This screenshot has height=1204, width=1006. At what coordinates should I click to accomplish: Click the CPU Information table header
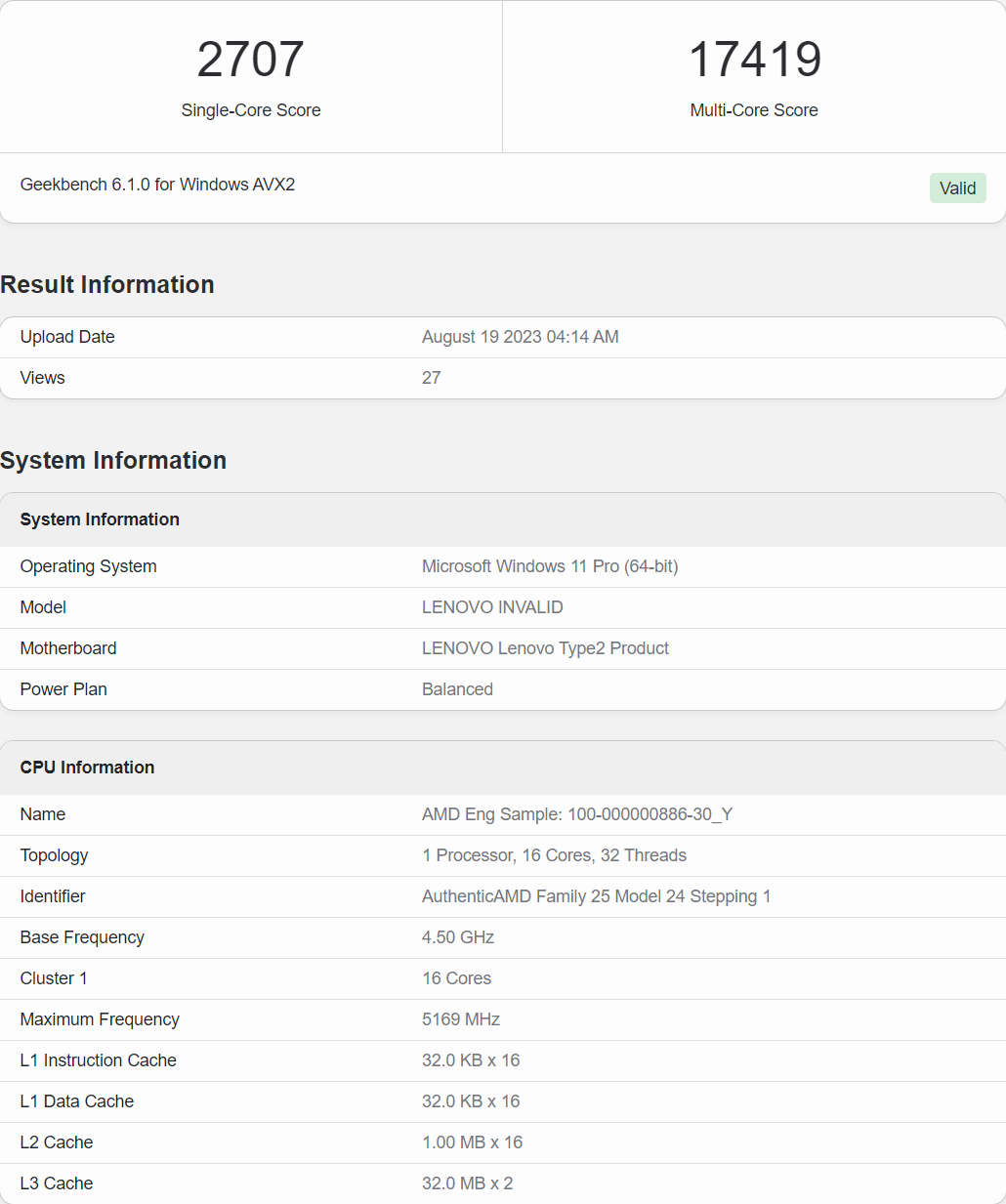point(87,768)
